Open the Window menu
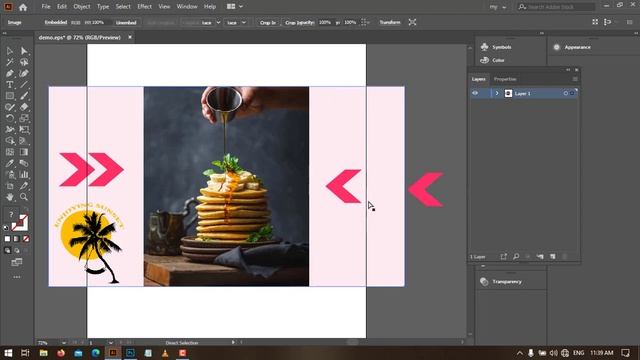 click(x=187, y=7)
